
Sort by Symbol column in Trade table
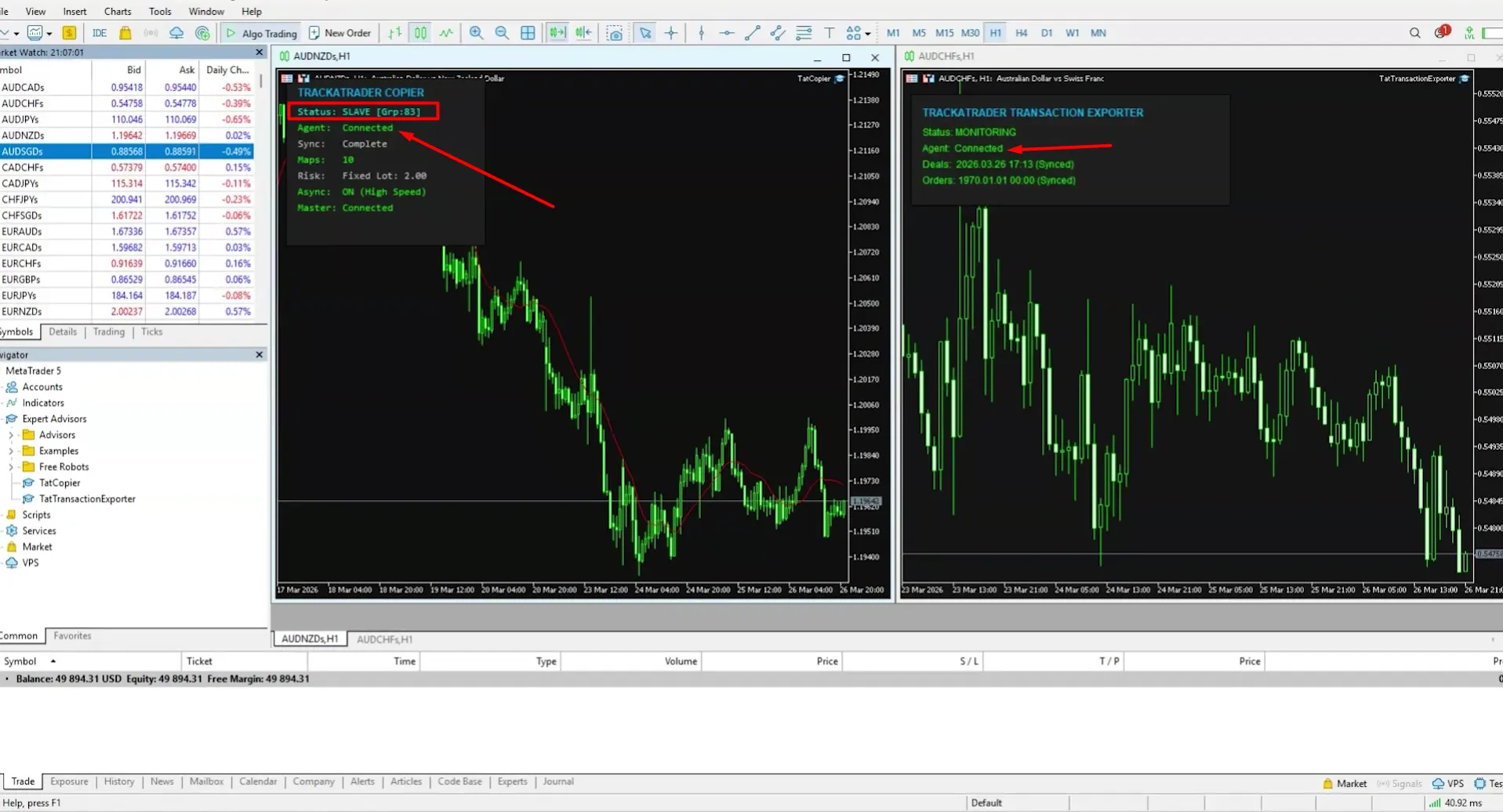click(x=20, y=661)
